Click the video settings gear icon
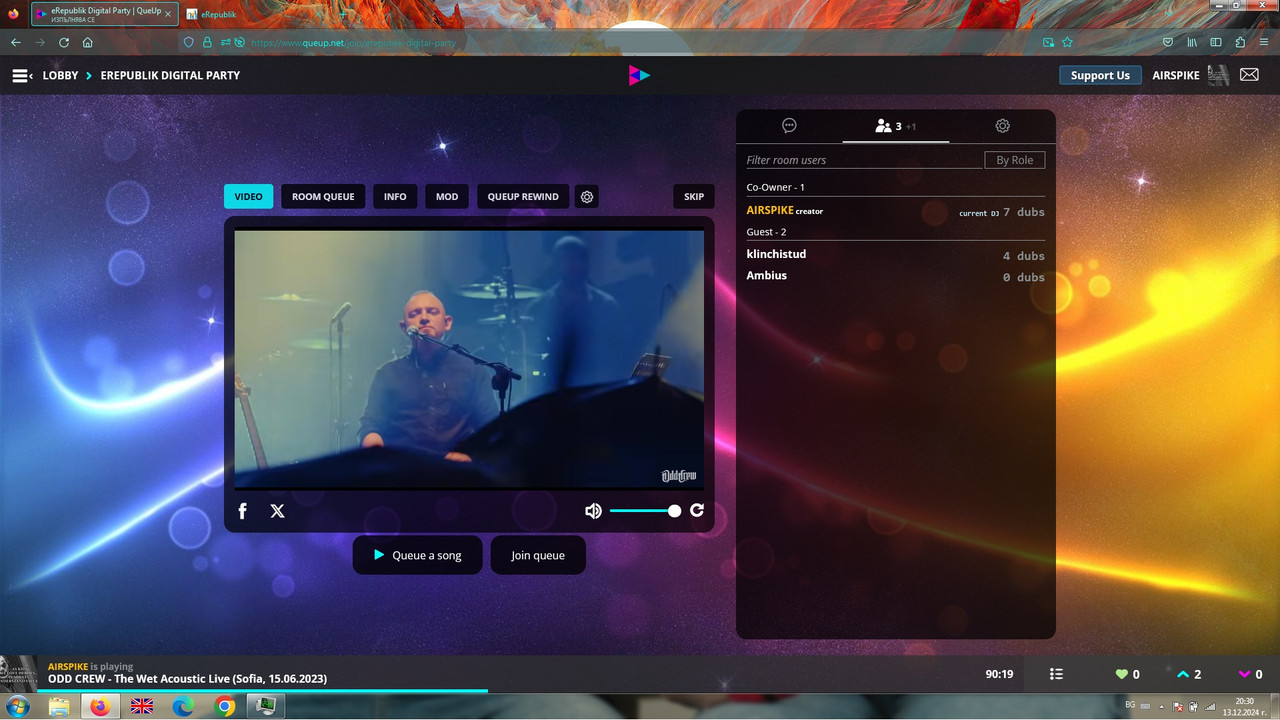This screenshot has width=1280, height=720. (587, 197)
